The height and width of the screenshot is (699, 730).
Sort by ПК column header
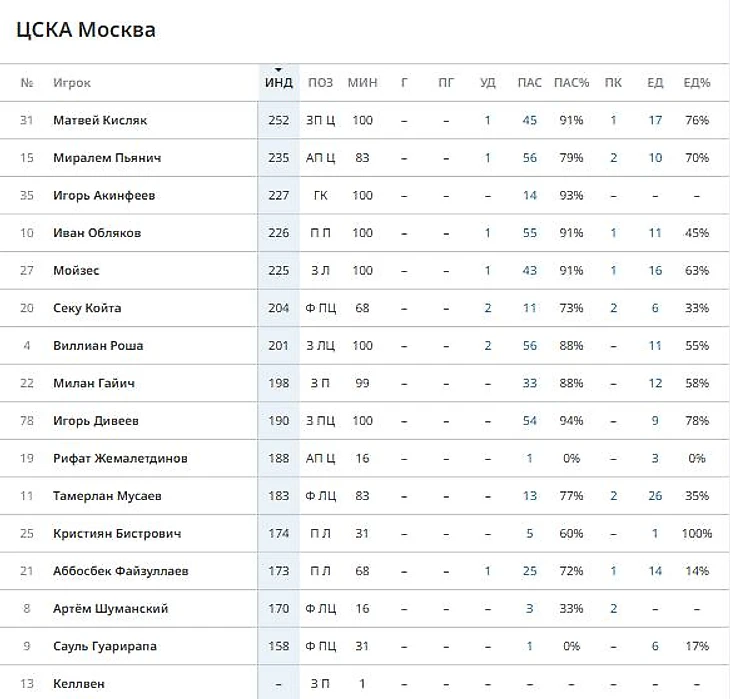pos(613,83)
